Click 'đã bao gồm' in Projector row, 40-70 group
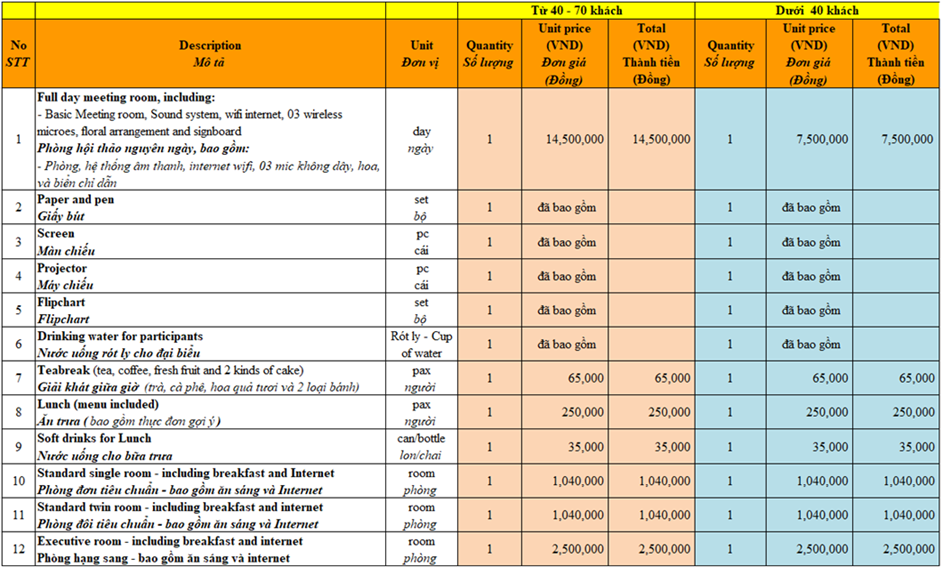943x567 pixels. (567, 276)
